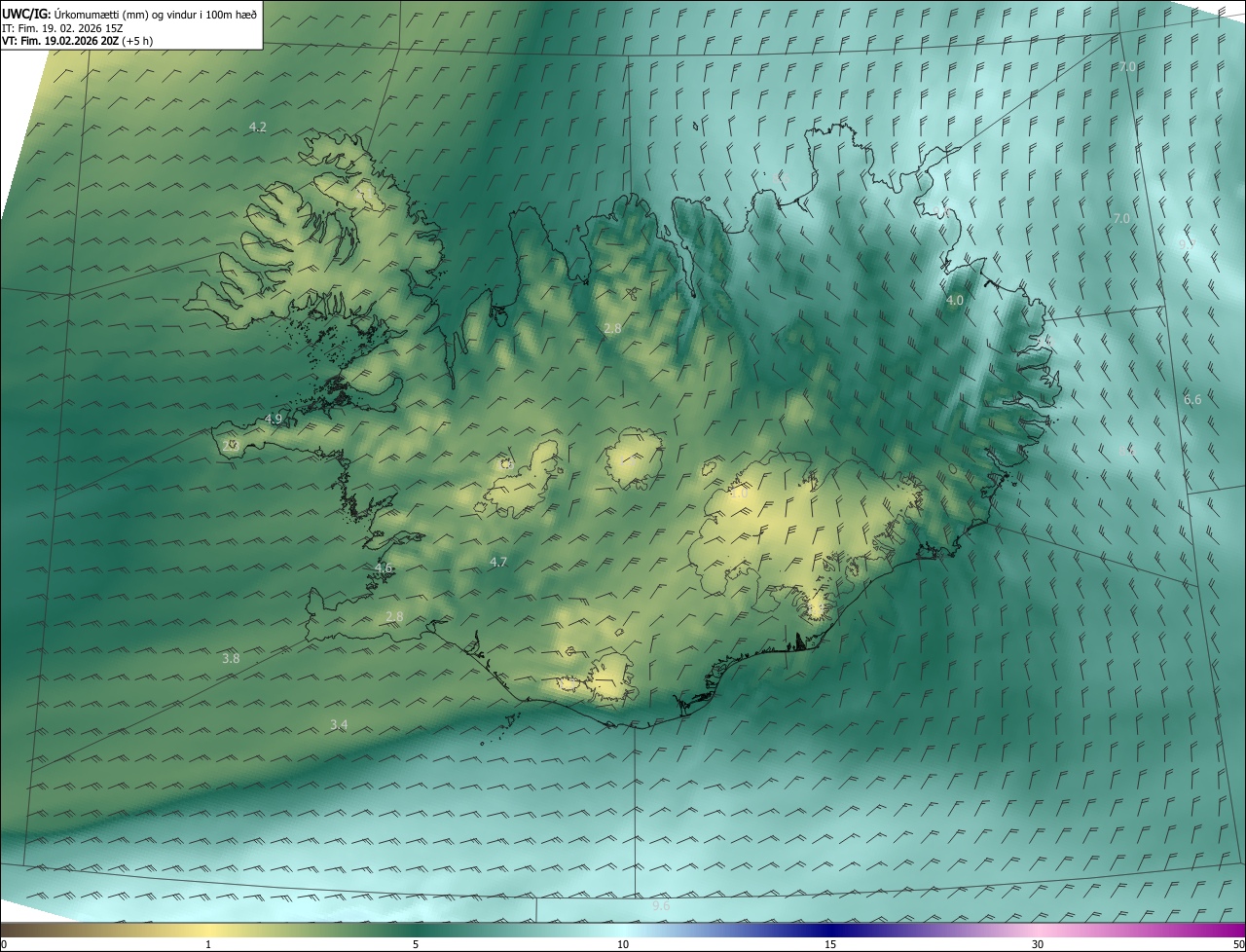This screenshot has height=952, width=1246.
Task: Click the 'VT: Fim. 19.02.2026 20Z (+5 h)' line
Action: [x=77, y=41]
